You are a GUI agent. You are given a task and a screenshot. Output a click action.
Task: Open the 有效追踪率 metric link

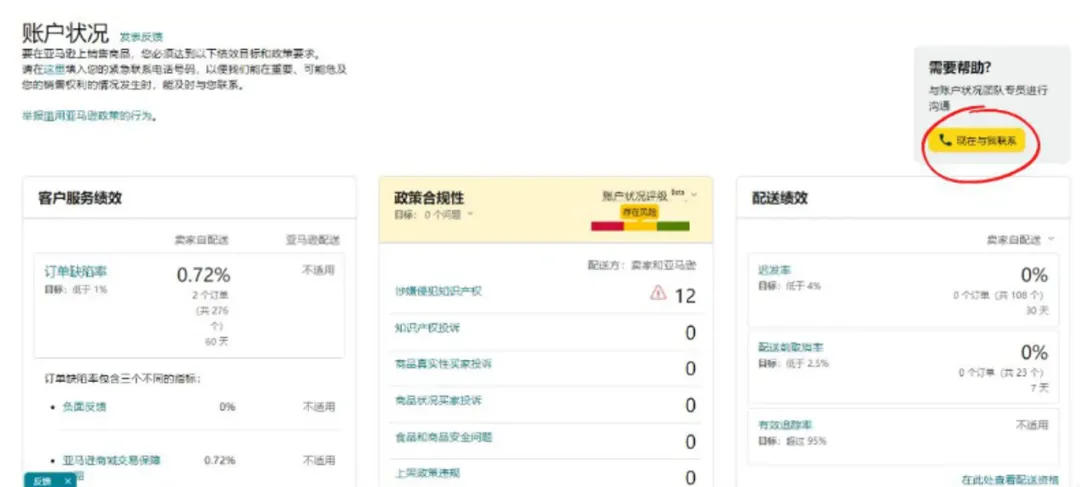pos(785,425)
